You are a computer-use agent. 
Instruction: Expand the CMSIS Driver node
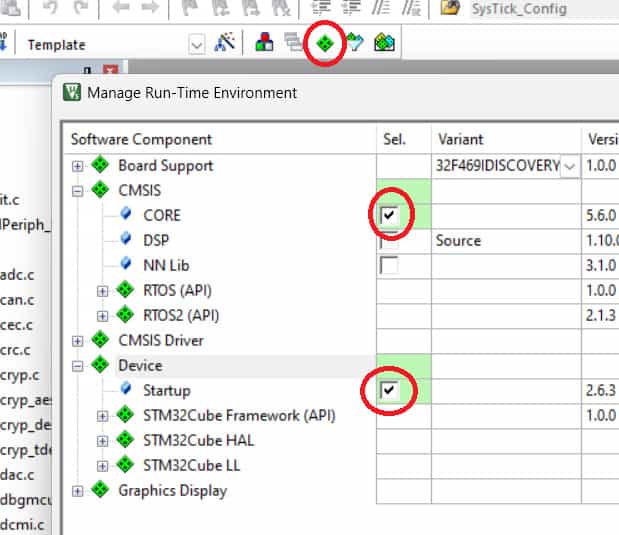pos(78,341)
